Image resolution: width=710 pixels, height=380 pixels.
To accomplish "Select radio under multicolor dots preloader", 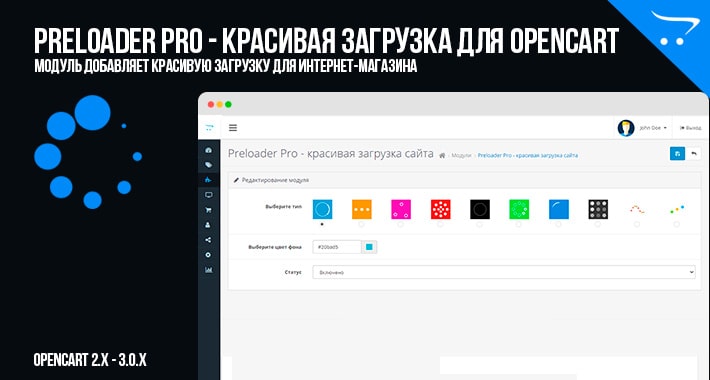I will click(676, 224).
